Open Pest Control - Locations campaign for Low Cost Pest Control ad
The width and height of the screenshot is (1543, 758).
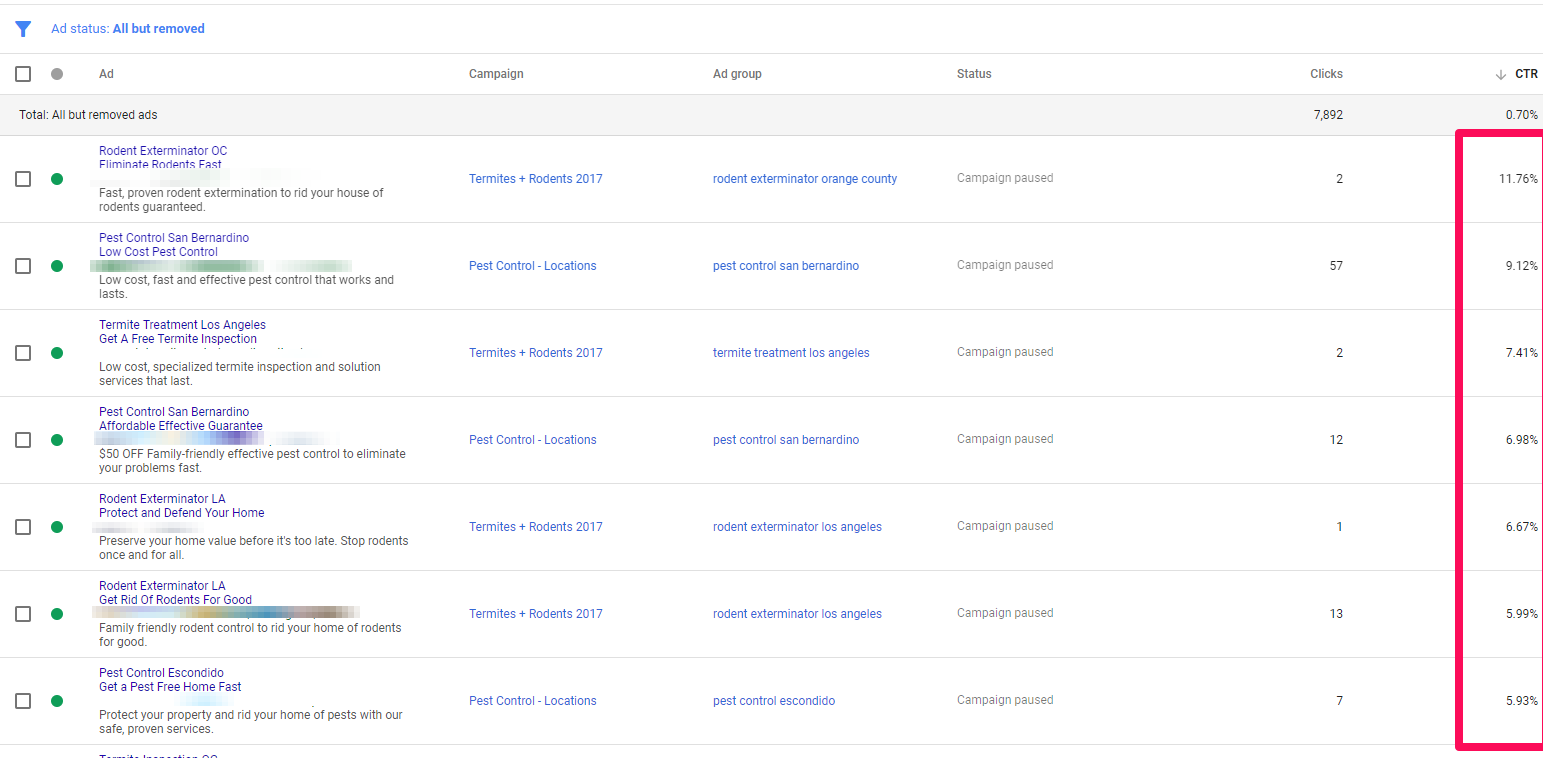pyautogui.click(x=533, y=266)
